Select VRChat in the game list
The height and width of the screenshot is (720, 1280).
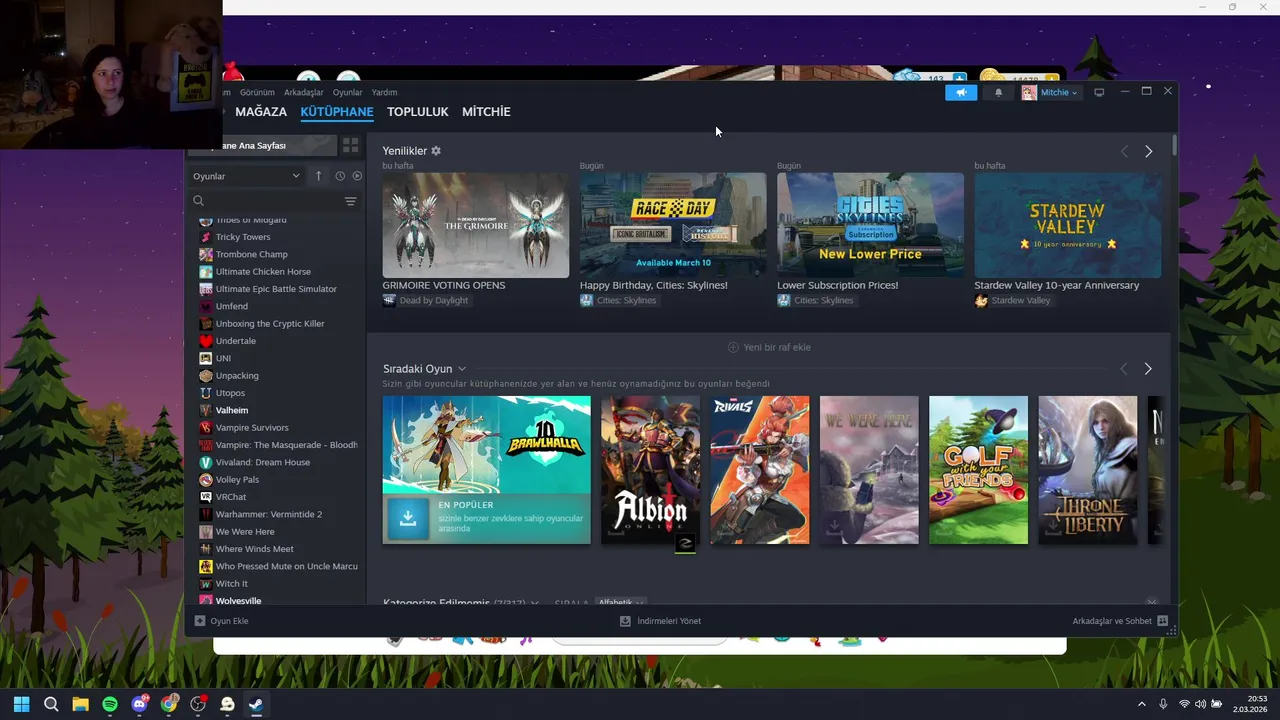[231, 497]
